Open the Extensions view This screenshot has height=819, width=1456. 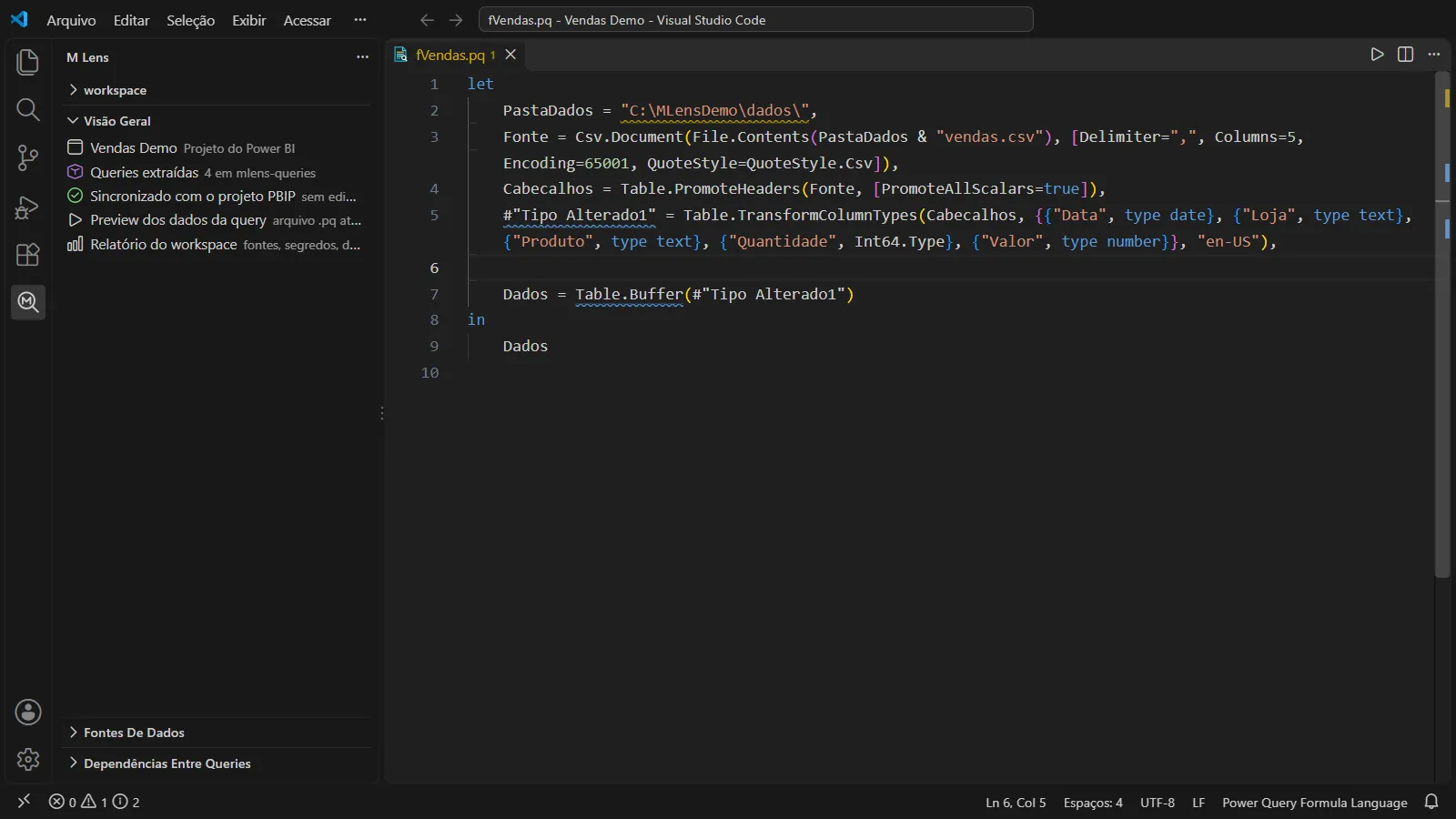click(28, 254)
